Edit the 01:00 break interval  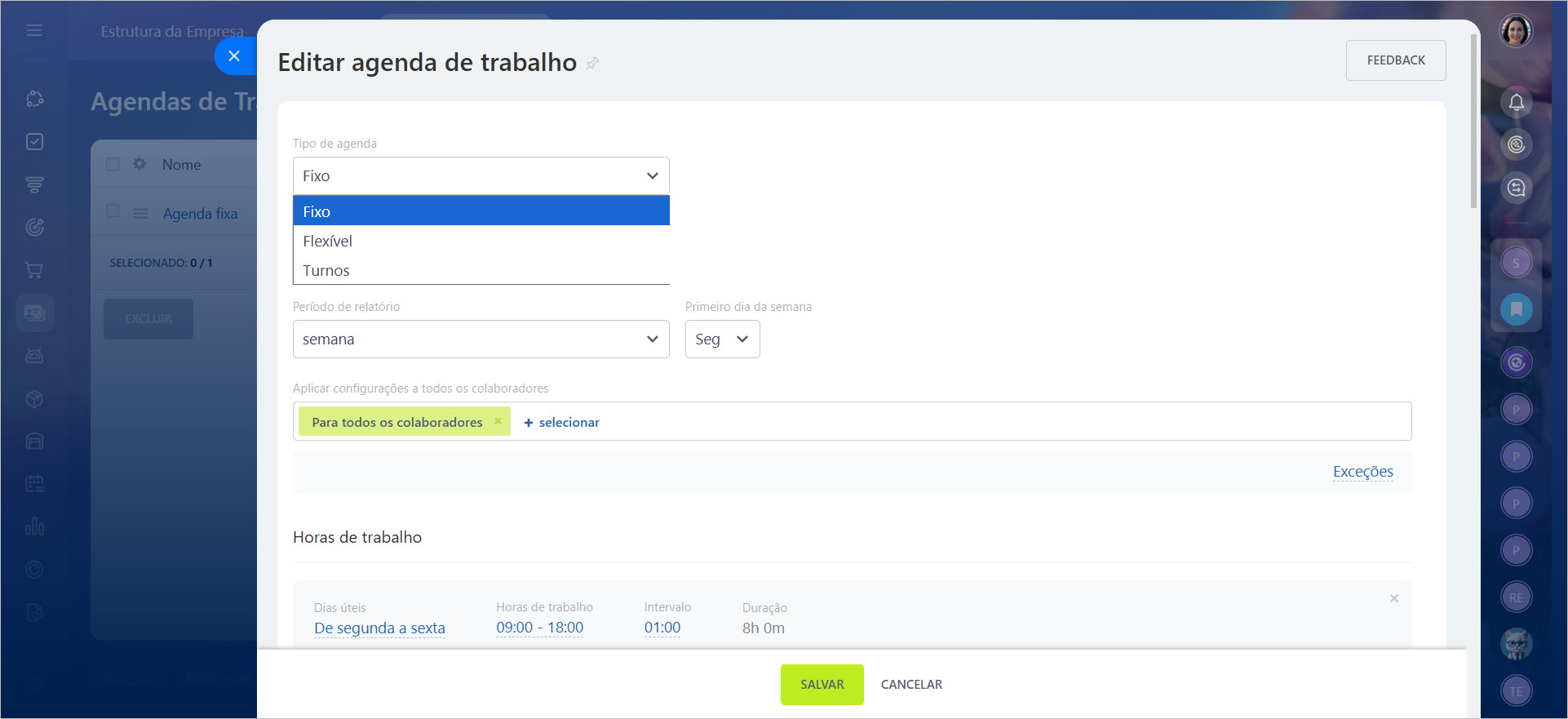point(662,628)
